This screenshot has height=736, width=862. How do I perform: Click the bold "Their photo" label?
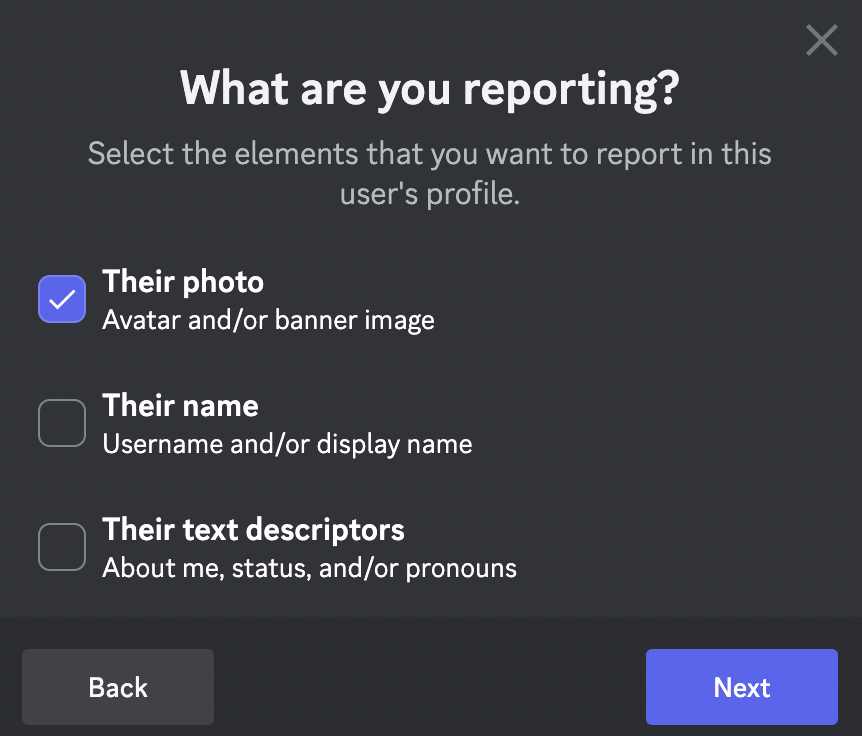point(183,282)
